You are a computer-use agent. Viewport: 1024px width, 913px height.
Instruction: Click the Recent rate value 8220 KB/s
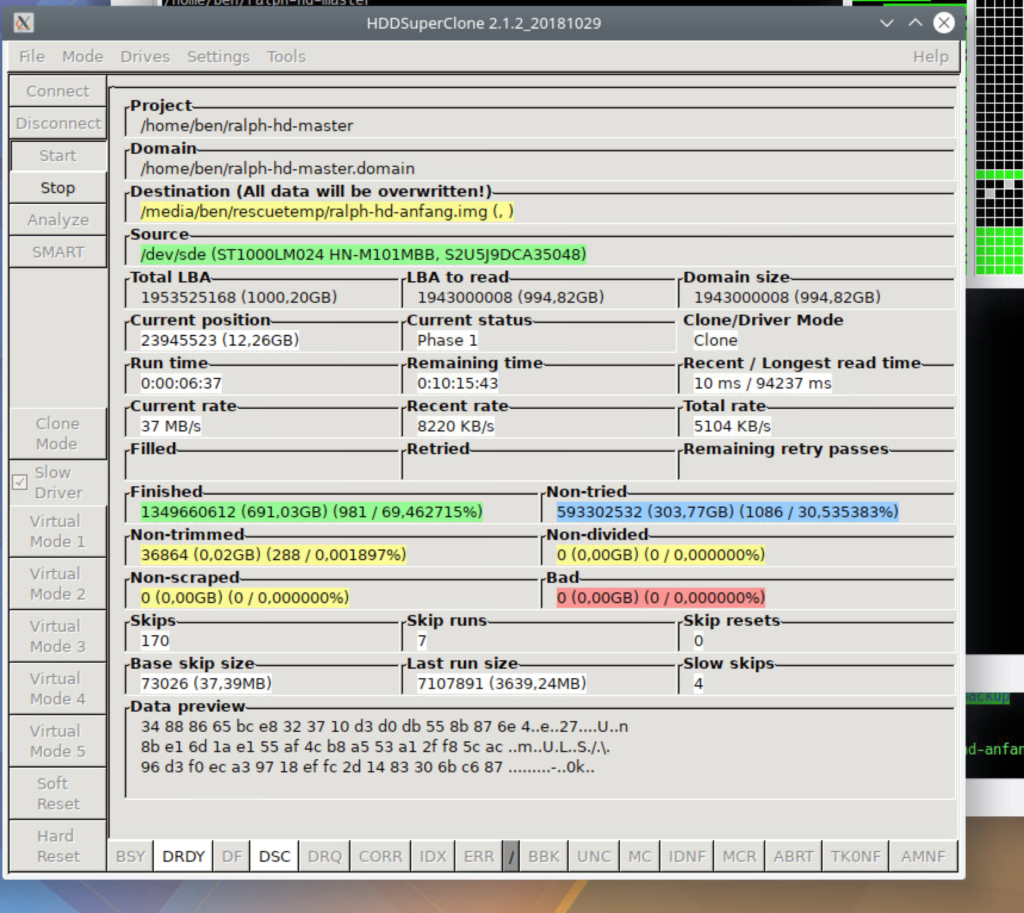click(x=455, y=426)
